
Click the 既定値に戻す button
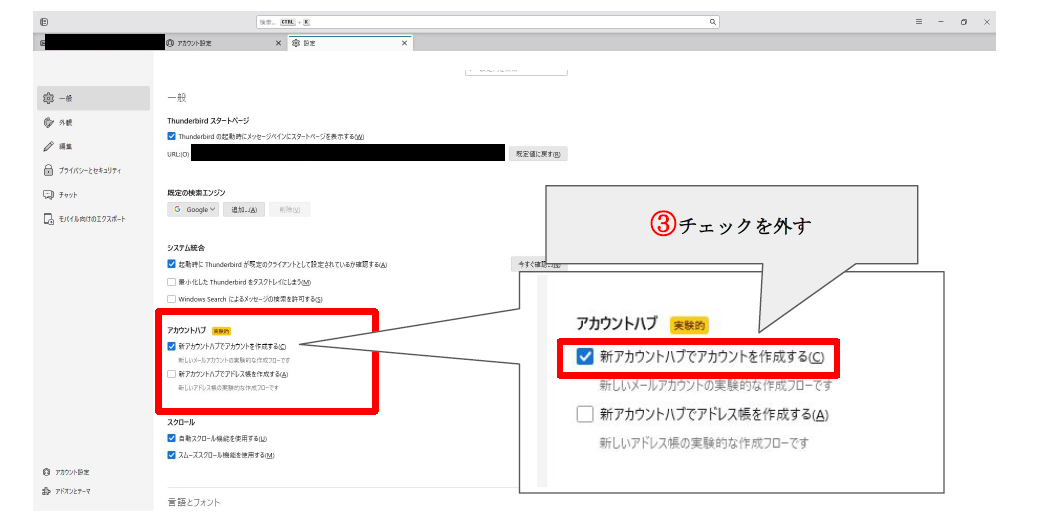tap(538, 154)
